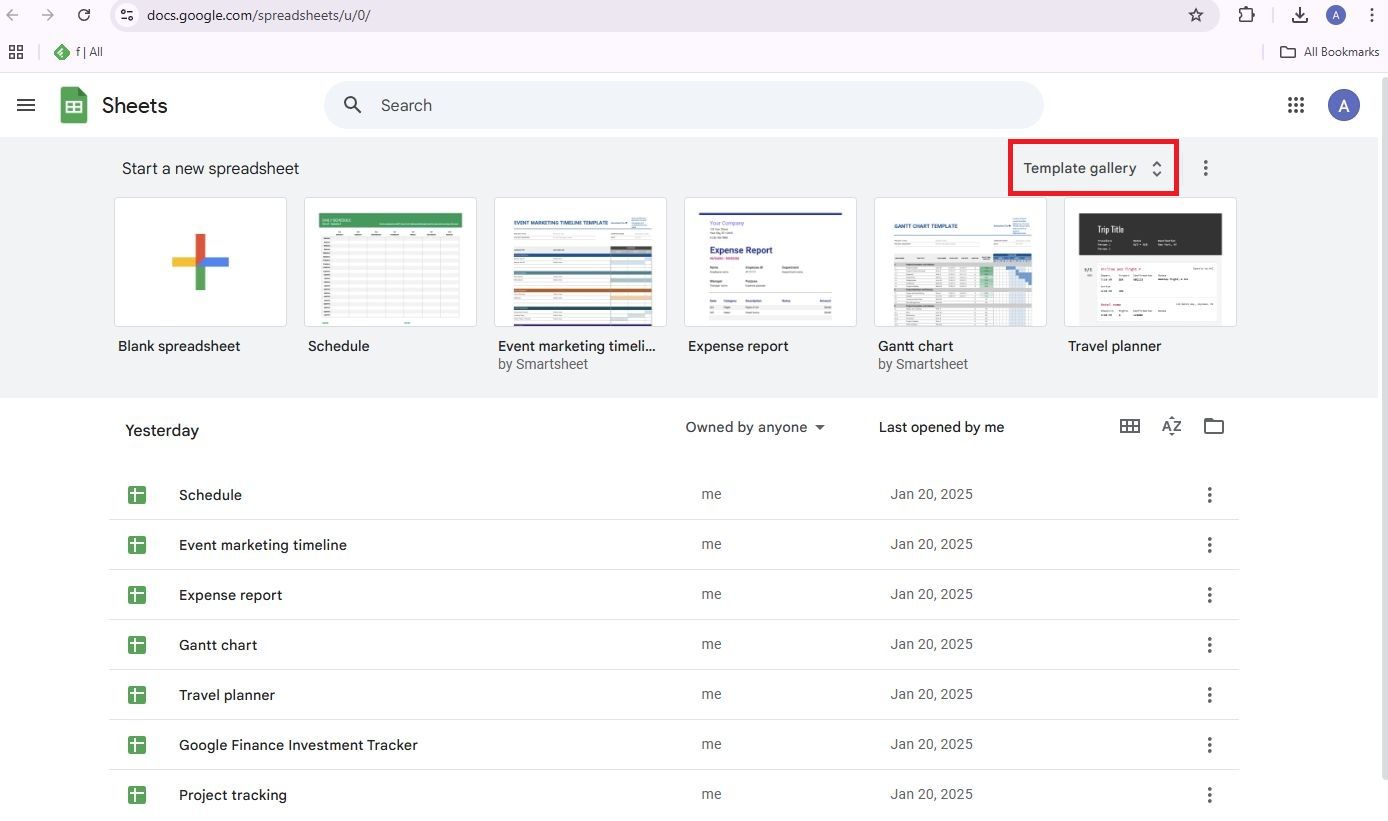Open the Owned by anyone filter
Screen dimensions: 1388x821
coord(754,427)
